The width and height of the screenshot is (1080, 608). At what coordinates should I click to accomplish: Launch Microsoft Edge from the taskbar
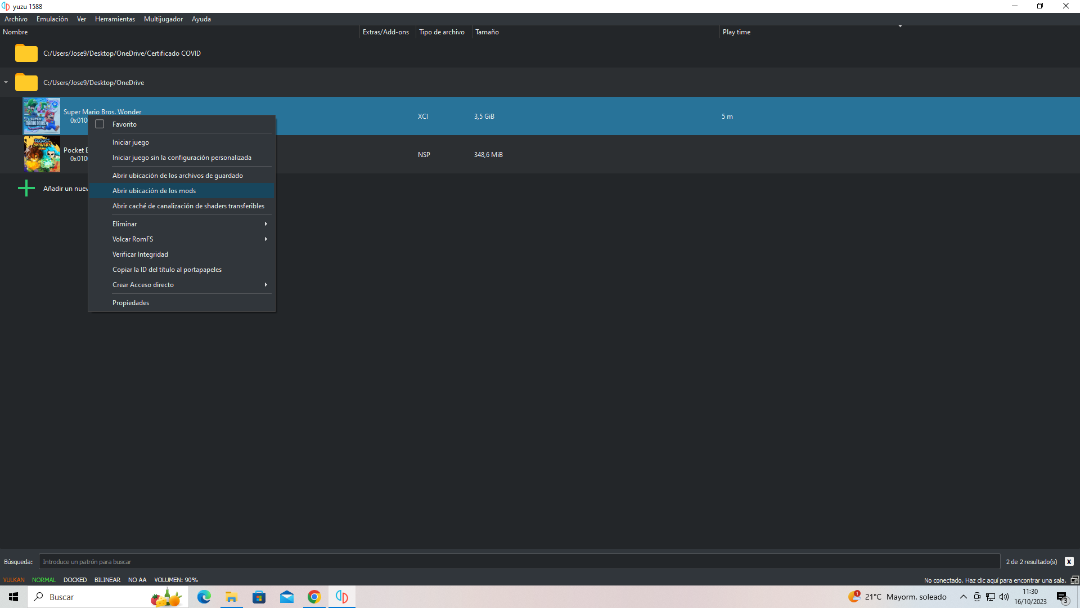pos(204,597)
